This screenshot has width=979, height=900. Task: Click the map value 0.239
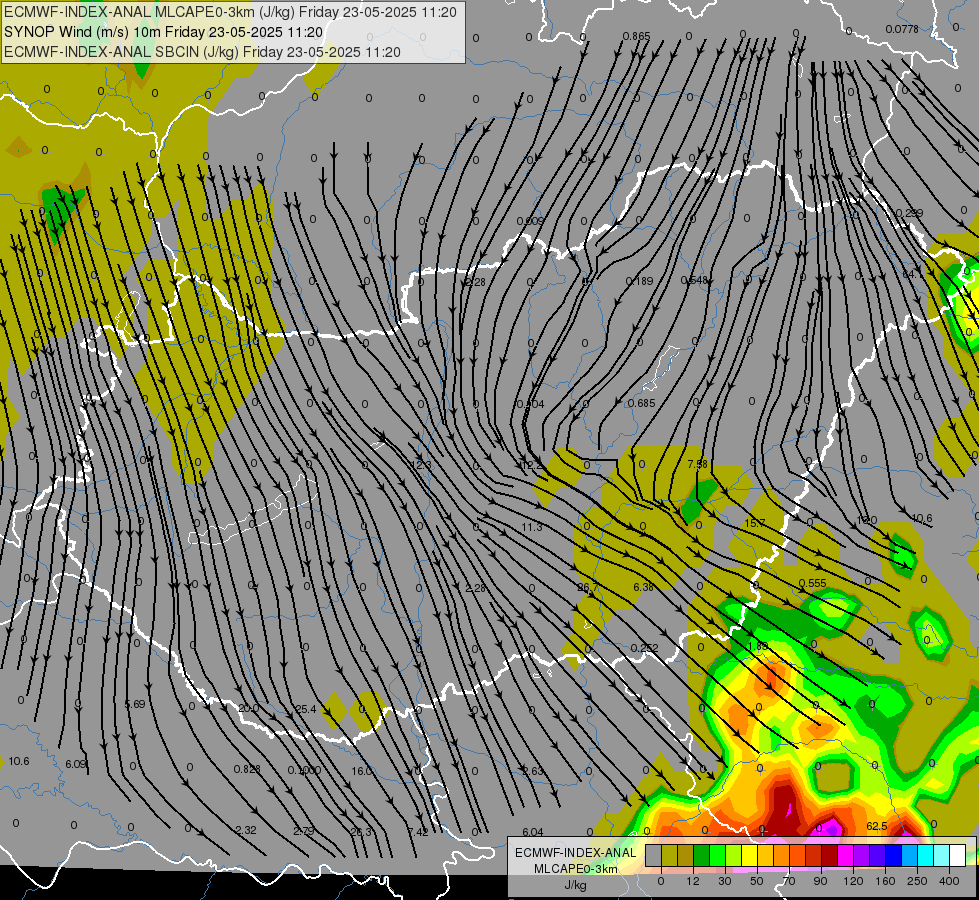point(909,214)
